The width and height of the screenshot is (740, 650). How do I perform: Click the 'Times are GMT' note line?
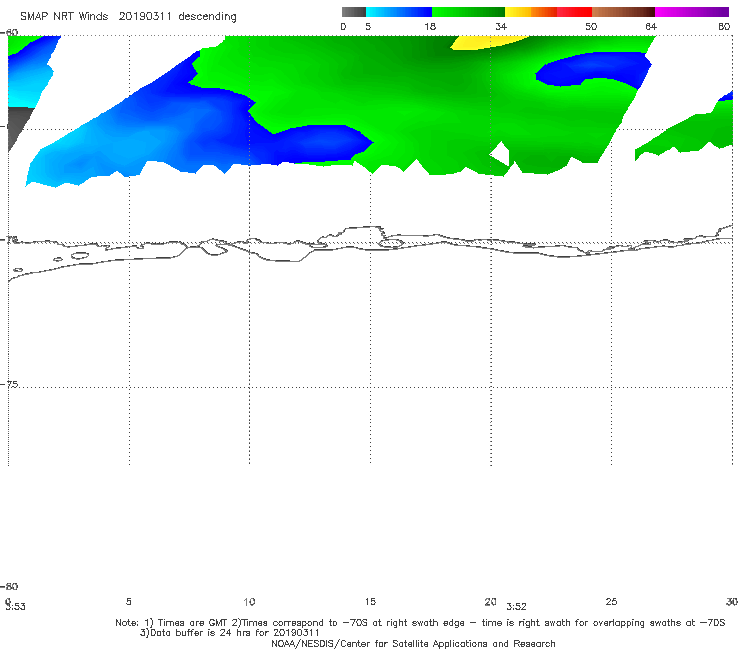pos(420,623)
